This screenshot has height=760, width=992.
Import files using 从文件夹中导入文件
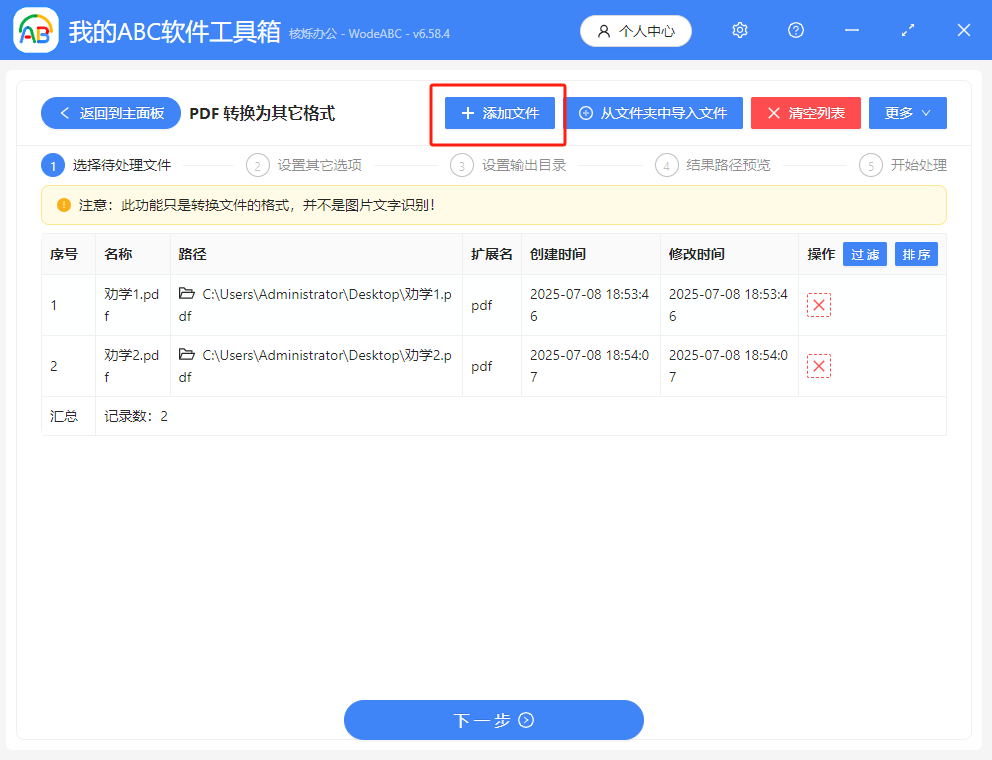(x=654, y=112)
